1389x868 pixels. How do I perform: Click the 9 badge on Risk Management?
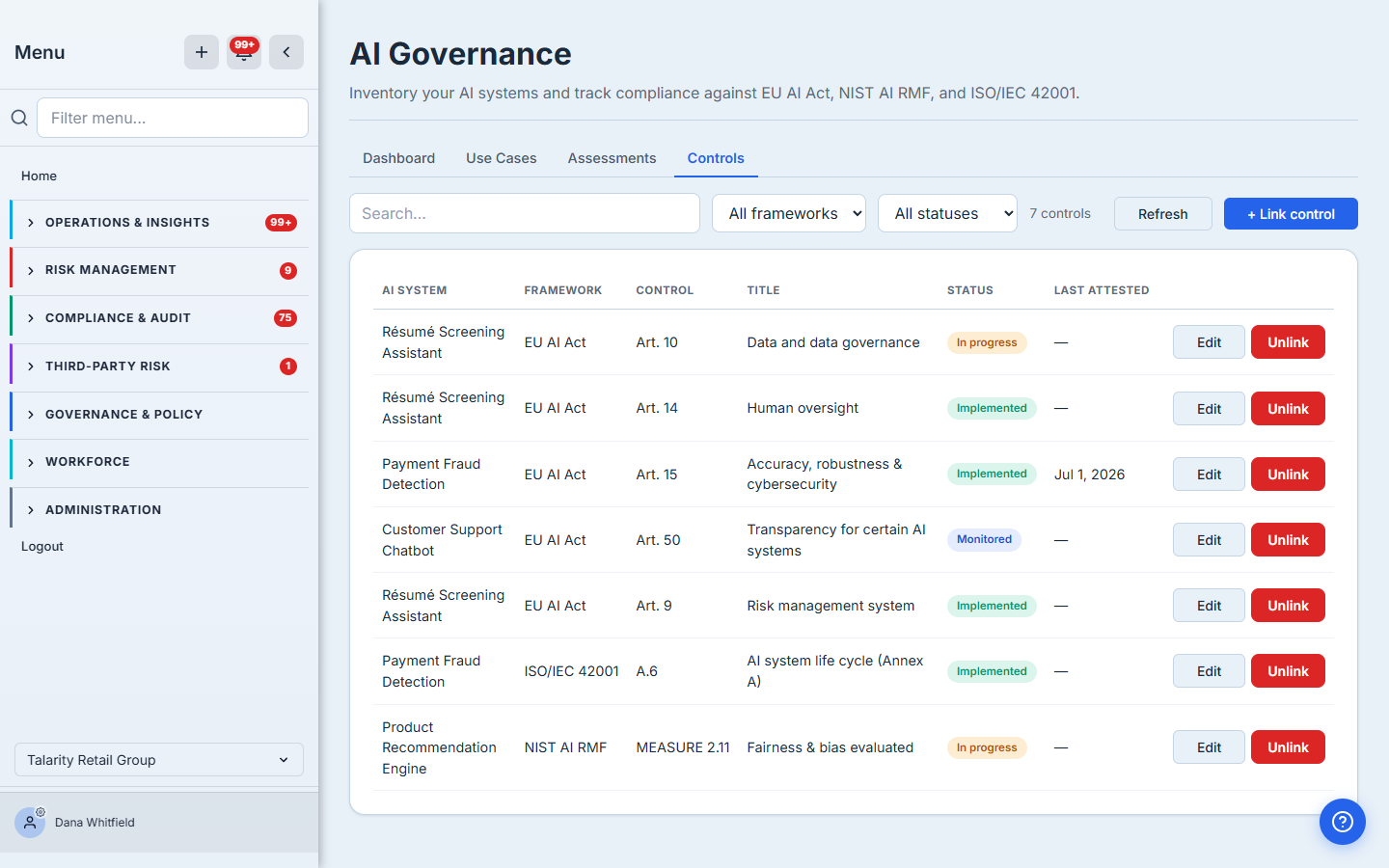(x=288, y=271)
